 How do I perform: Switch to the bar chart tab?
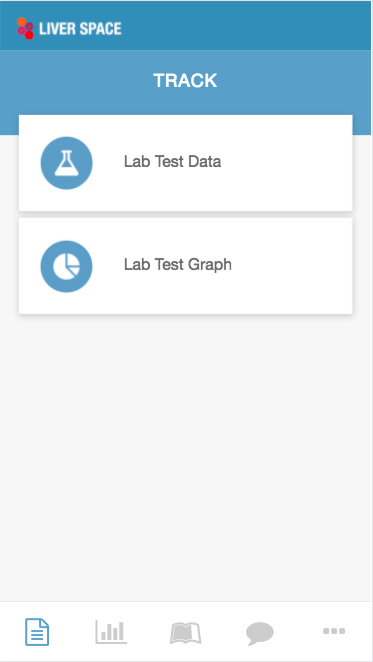point(111,632)
